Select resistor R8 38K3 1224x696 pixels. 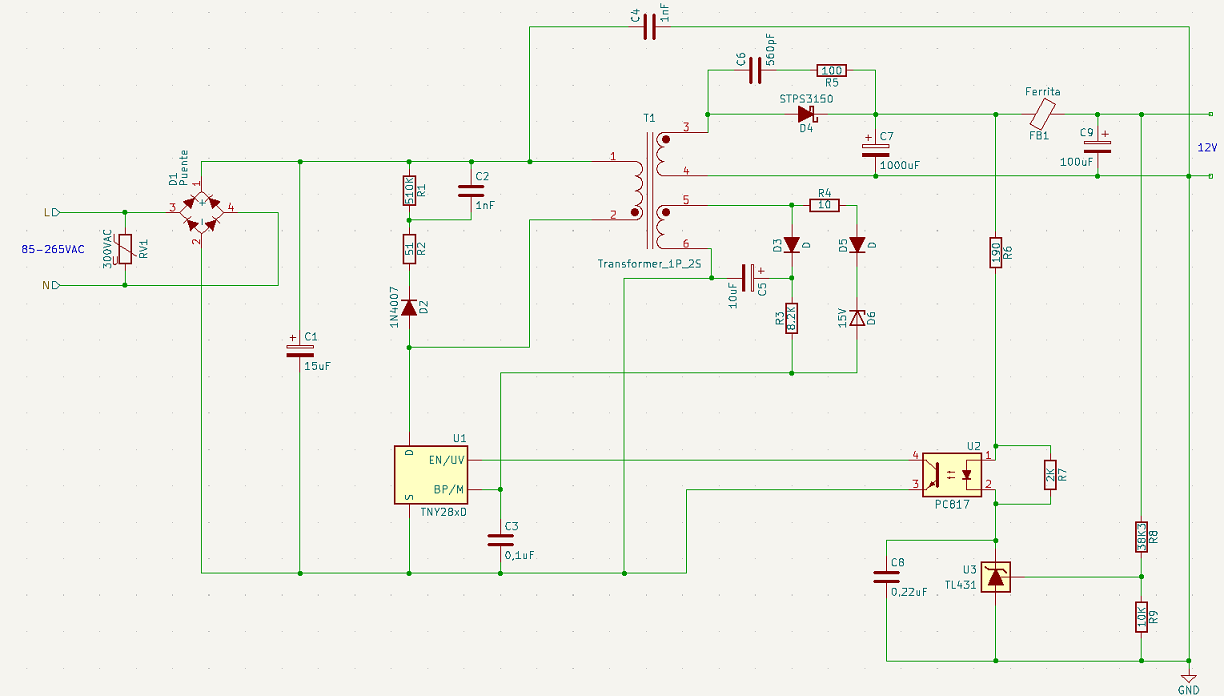pyautogui.click(x=1141, y=536)
